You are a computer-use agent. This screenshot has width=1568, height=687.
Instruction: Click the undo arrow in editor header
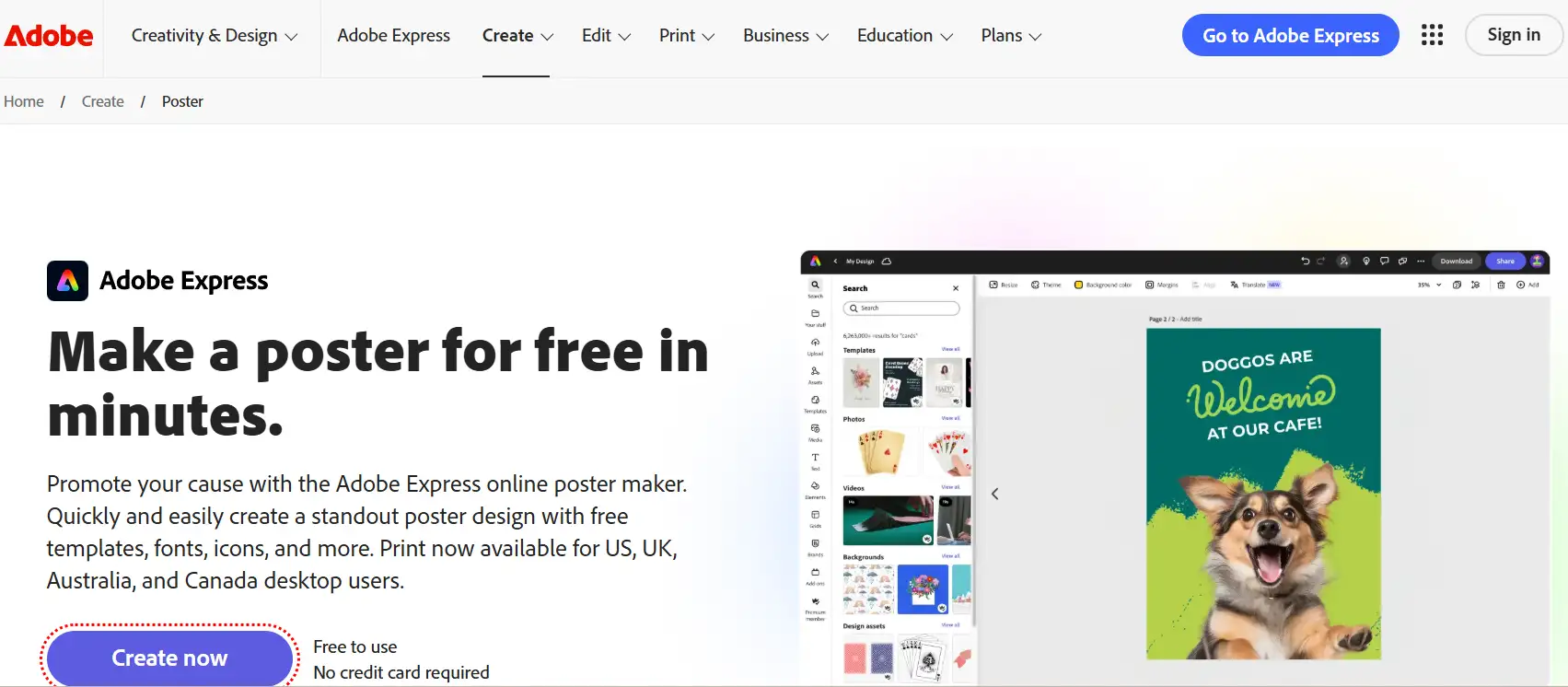click(1305, 261)
